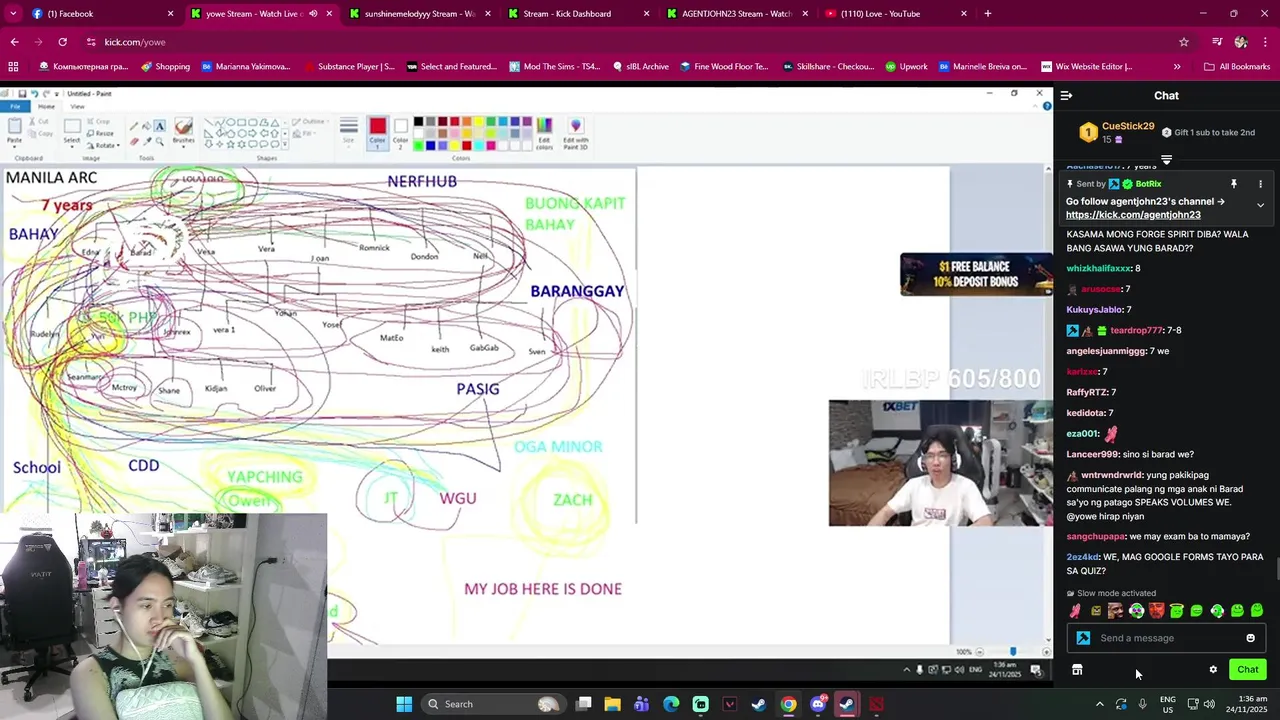Viewport: 1280px width, 720px height.
Task: Click the green Chat send button
Action: 1247,670
